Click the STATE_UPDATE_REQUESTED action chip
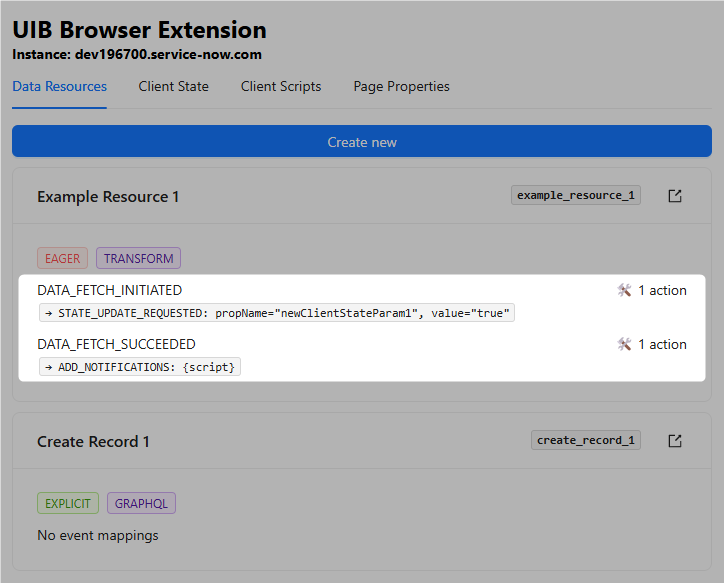724x583 pixels. 277,314
